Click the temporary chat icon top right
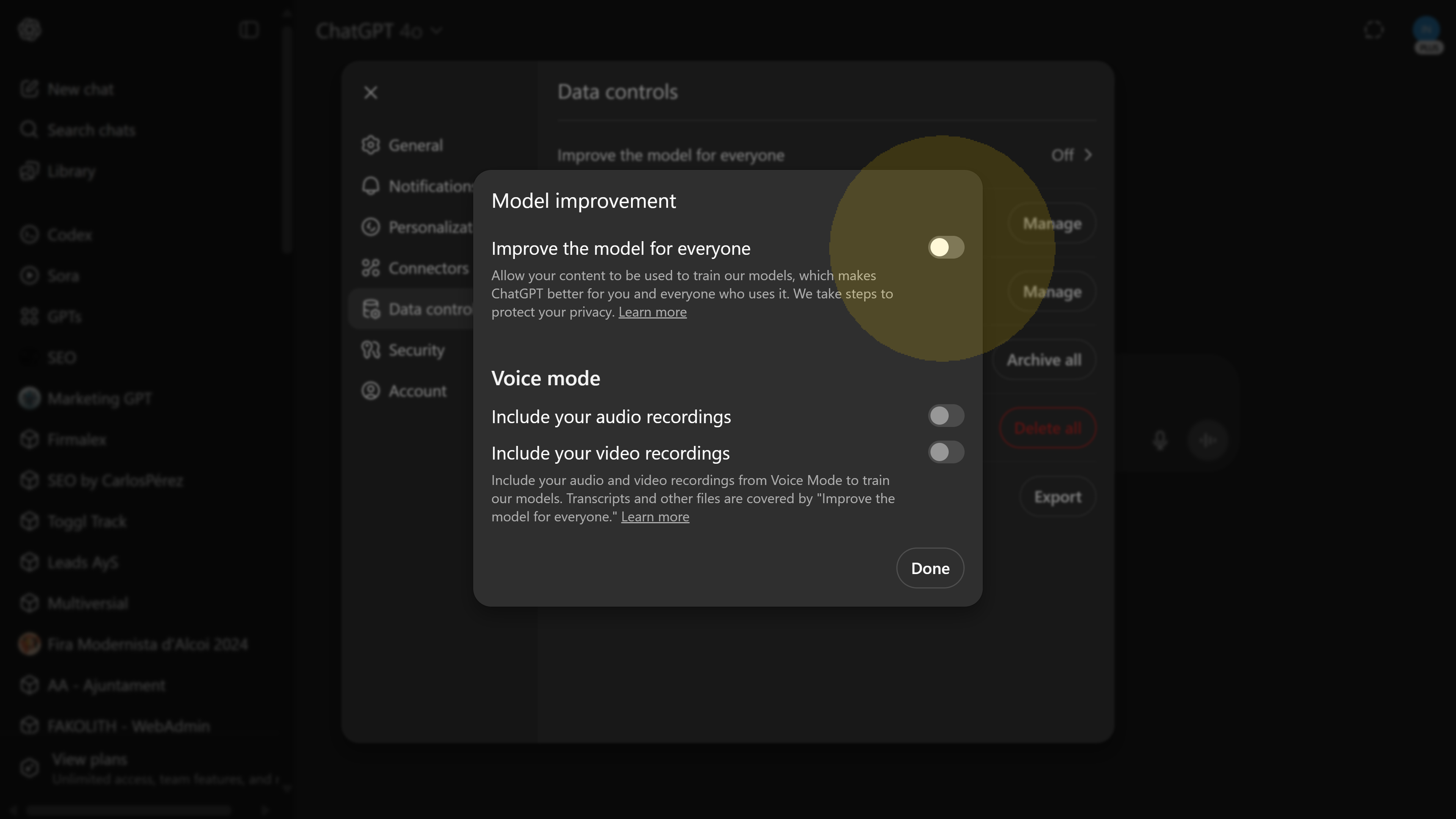 click(x=1373, y=30)
